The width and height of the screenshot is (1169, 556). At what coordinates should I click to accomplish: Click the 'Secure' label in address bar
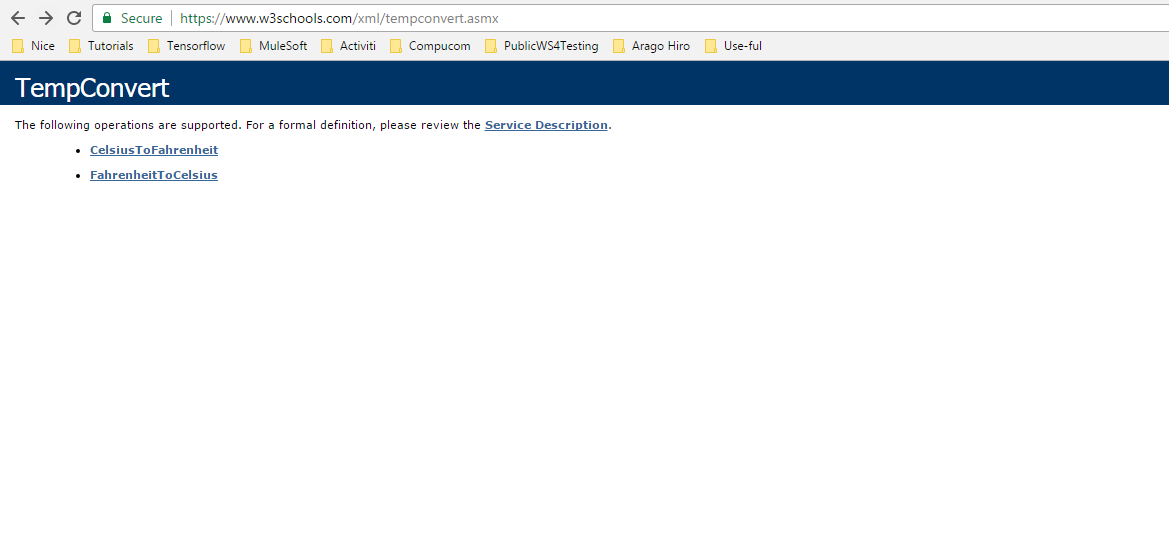(x=142, y=18)
